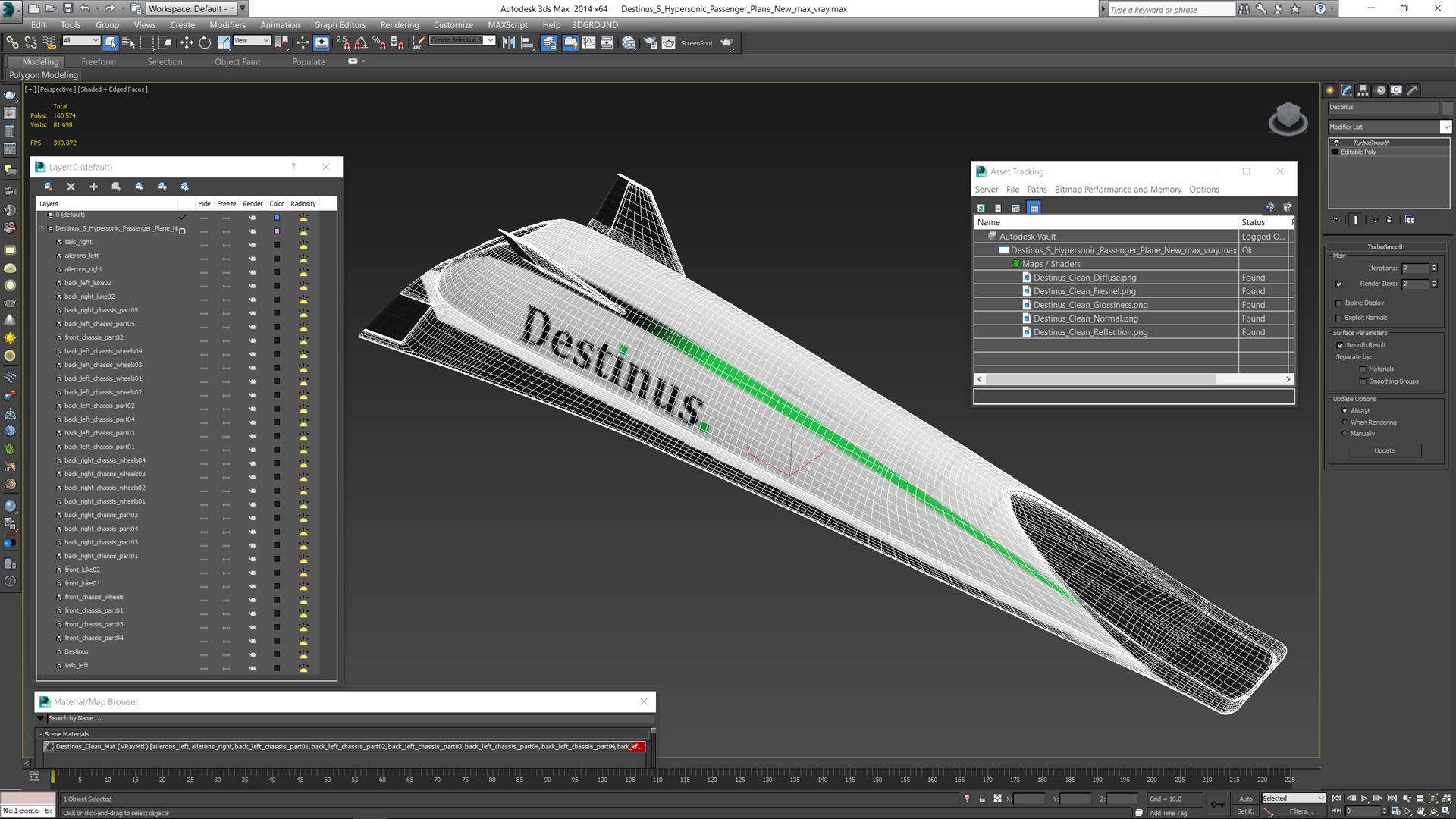
Task: Click Zoom Extents All icon
Action: 1447,799
